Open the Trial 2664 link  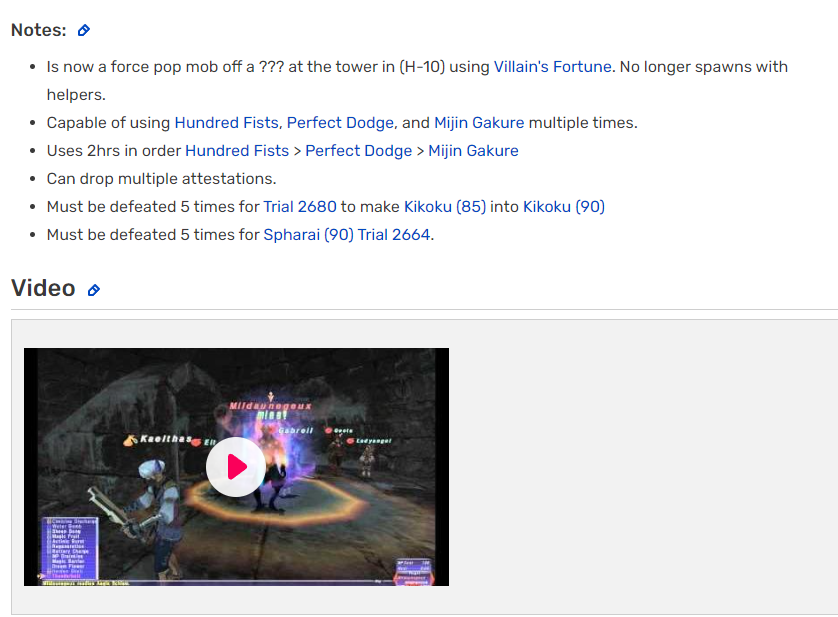pos(394,235)
